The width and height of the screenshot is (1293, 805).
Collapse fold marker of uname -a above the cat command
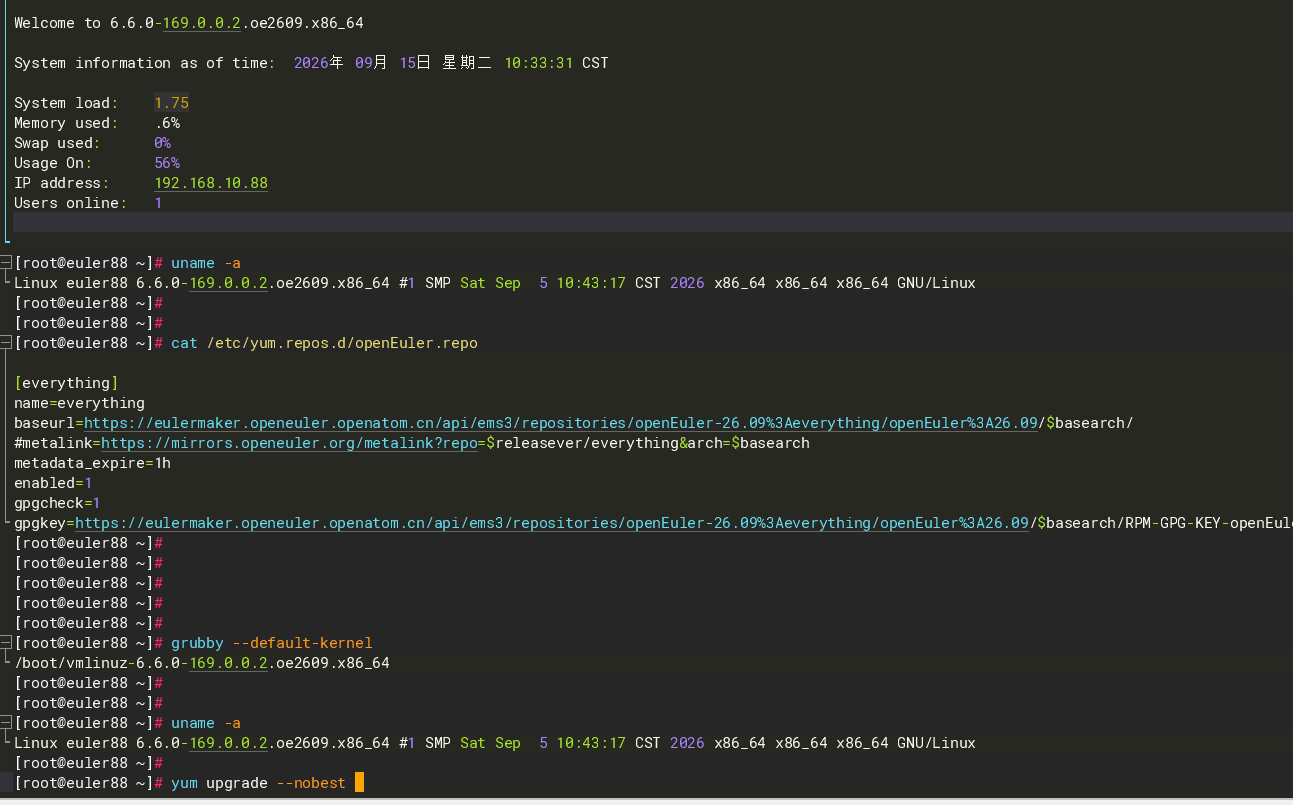coord(5,263)
